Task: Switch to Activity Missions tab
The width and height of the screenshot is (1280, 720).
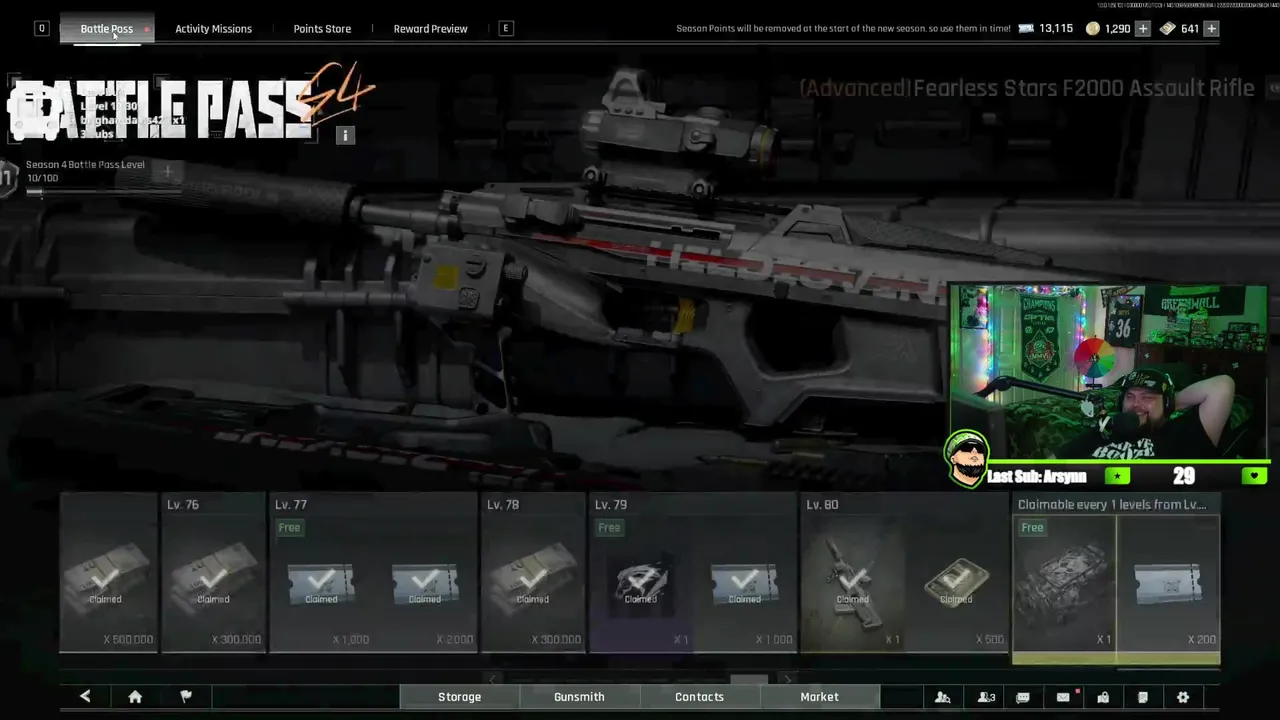Action: point(214,29)
